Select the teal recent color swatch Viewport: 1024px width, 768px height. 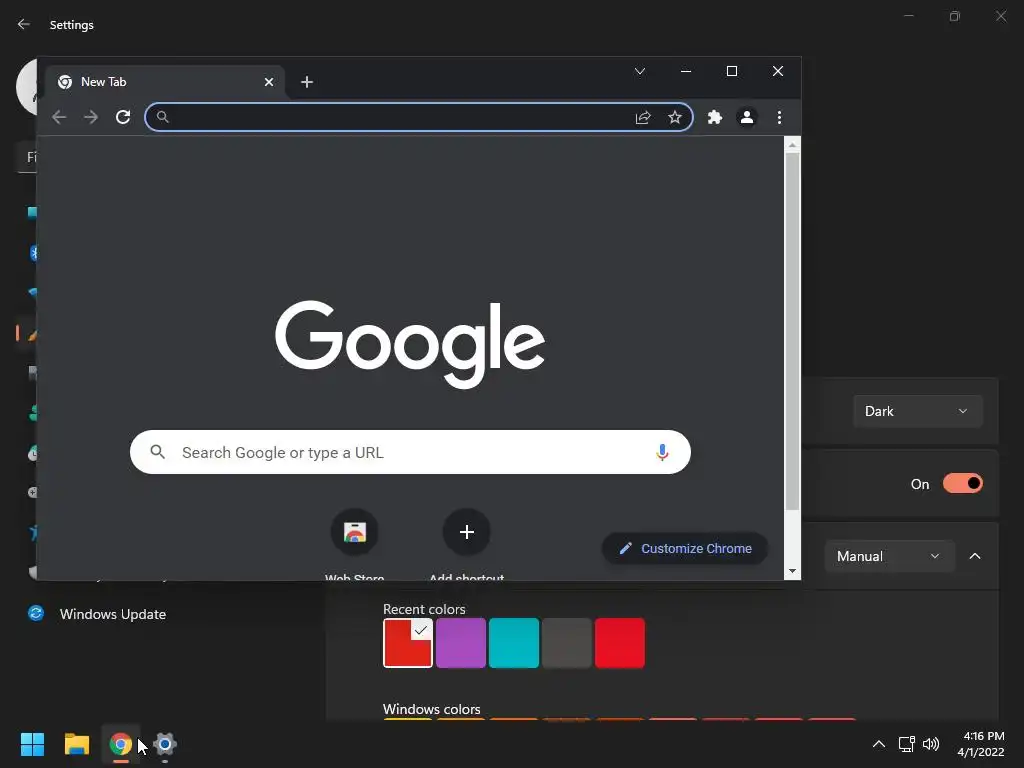coord(514,643)
